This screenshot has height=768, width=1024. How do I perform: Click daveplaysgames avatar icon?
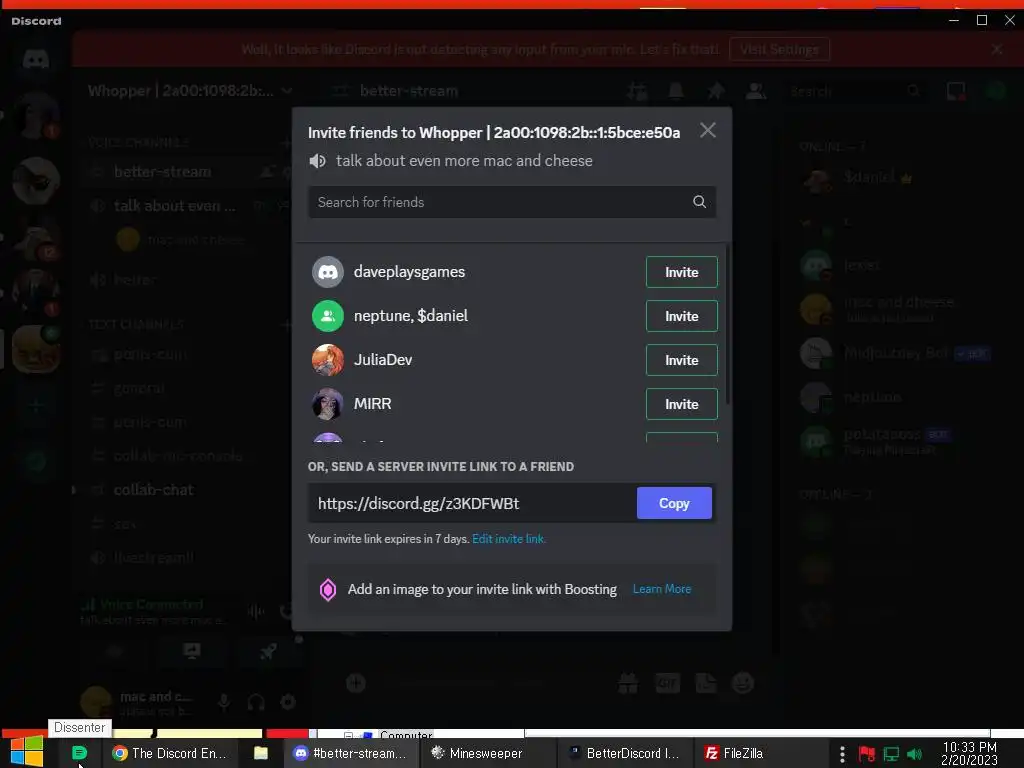click(328, 272)
